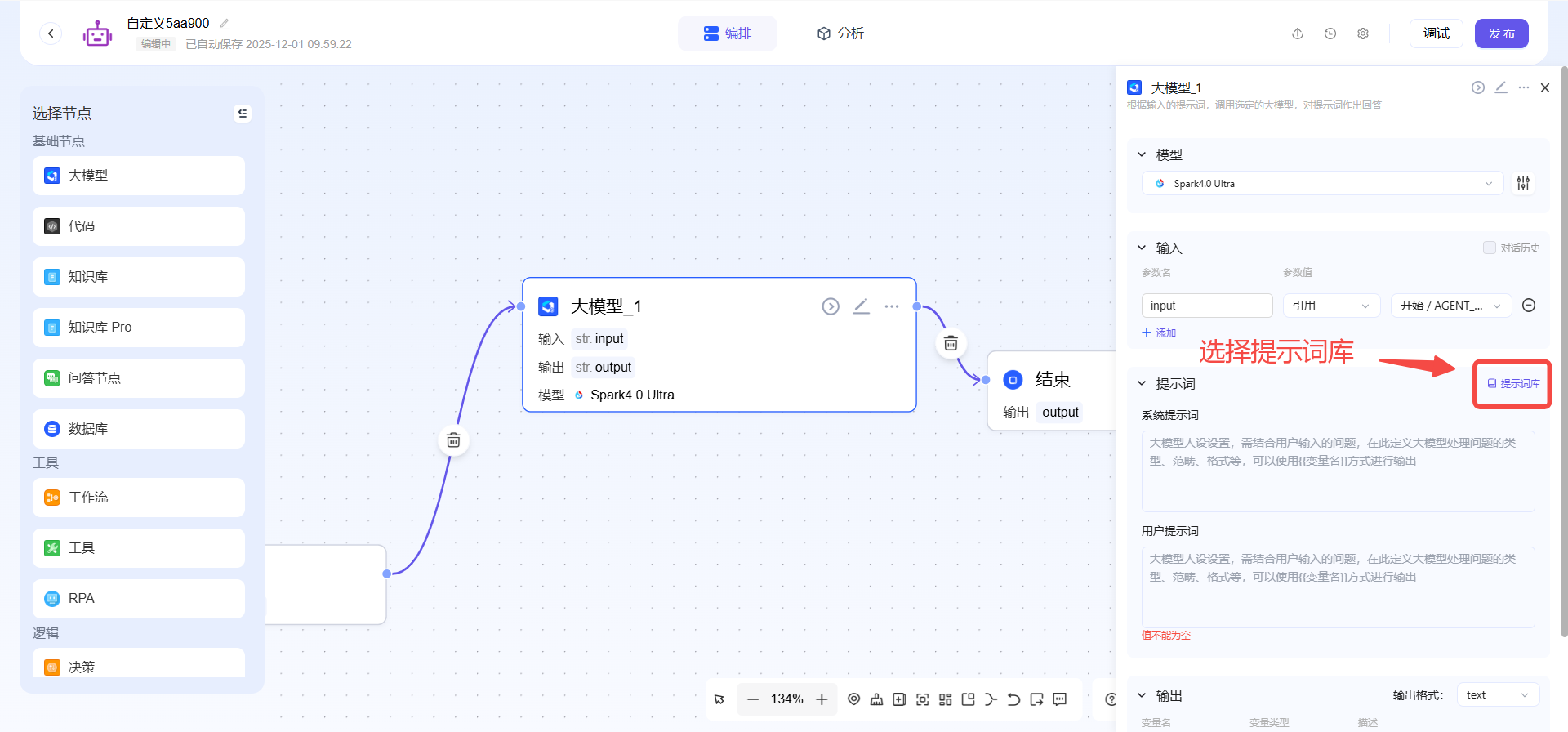Open the version history icon in top bar
Screen dimensions: 1568x732
(1330, 33)
